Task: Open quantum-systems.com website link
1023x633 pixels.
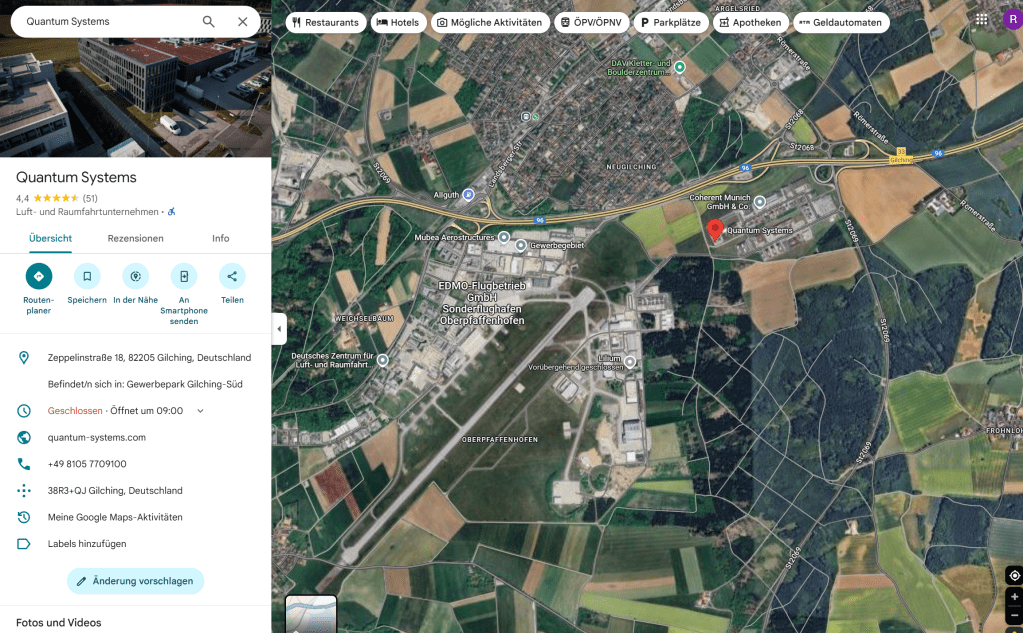Action: pyautogui.click(x=97, y=437)
